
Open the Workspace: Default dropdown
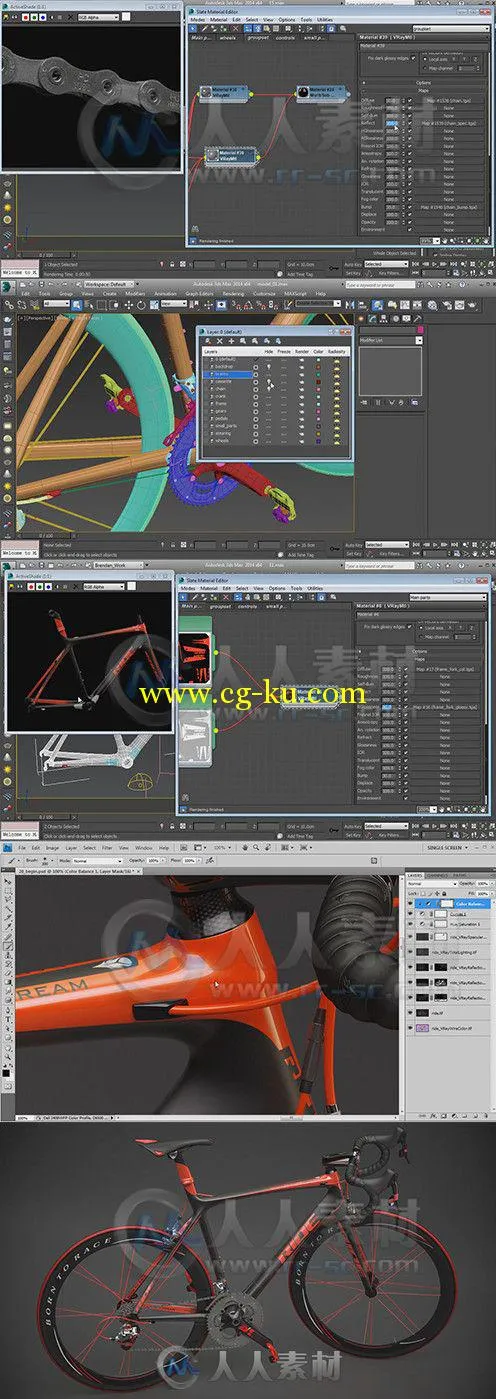pyautogui.click(x=108, y=285)
